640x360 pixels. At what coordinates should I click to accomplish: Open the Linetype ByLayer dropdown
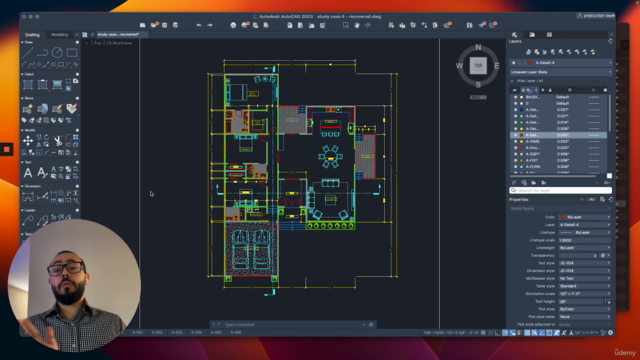click(584, 233)
